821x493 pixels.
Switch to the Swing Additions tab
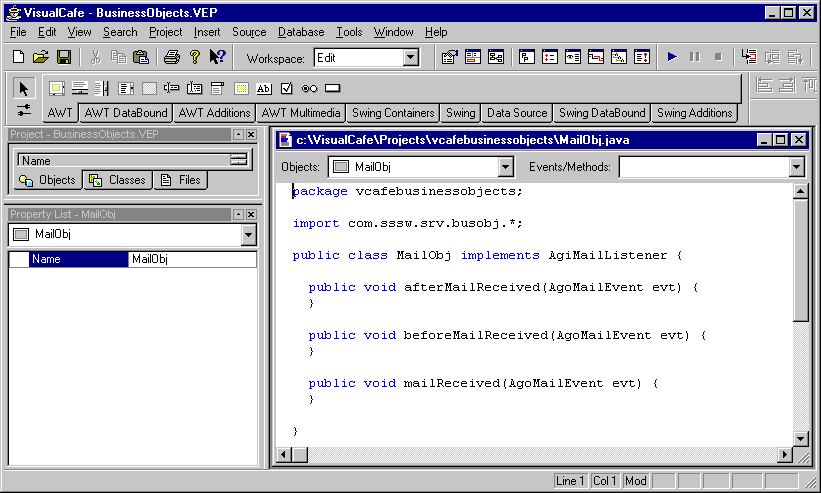(x=694, y=113)
